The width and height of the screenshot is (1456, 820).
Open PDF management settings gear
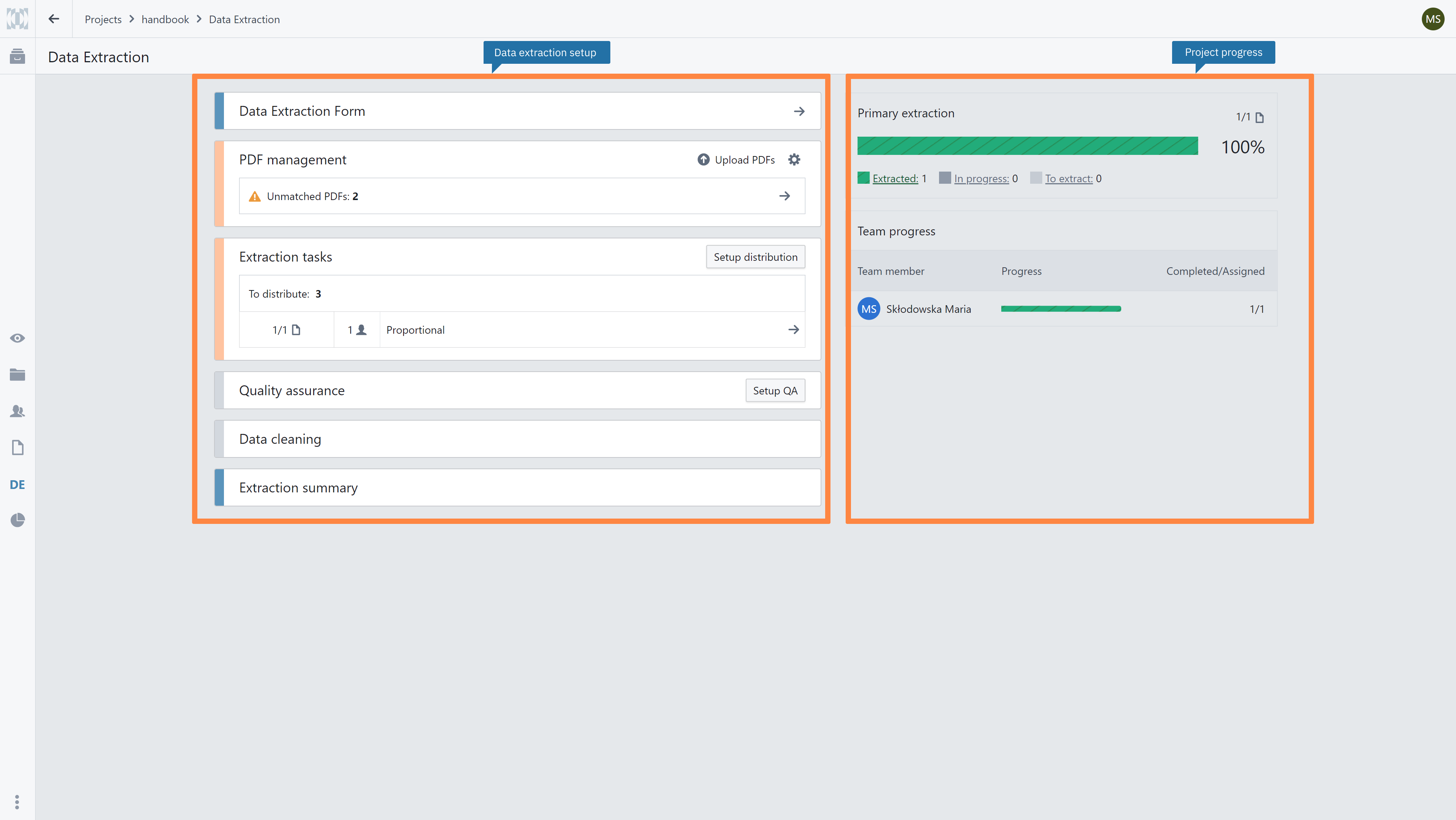click(794, 159)
